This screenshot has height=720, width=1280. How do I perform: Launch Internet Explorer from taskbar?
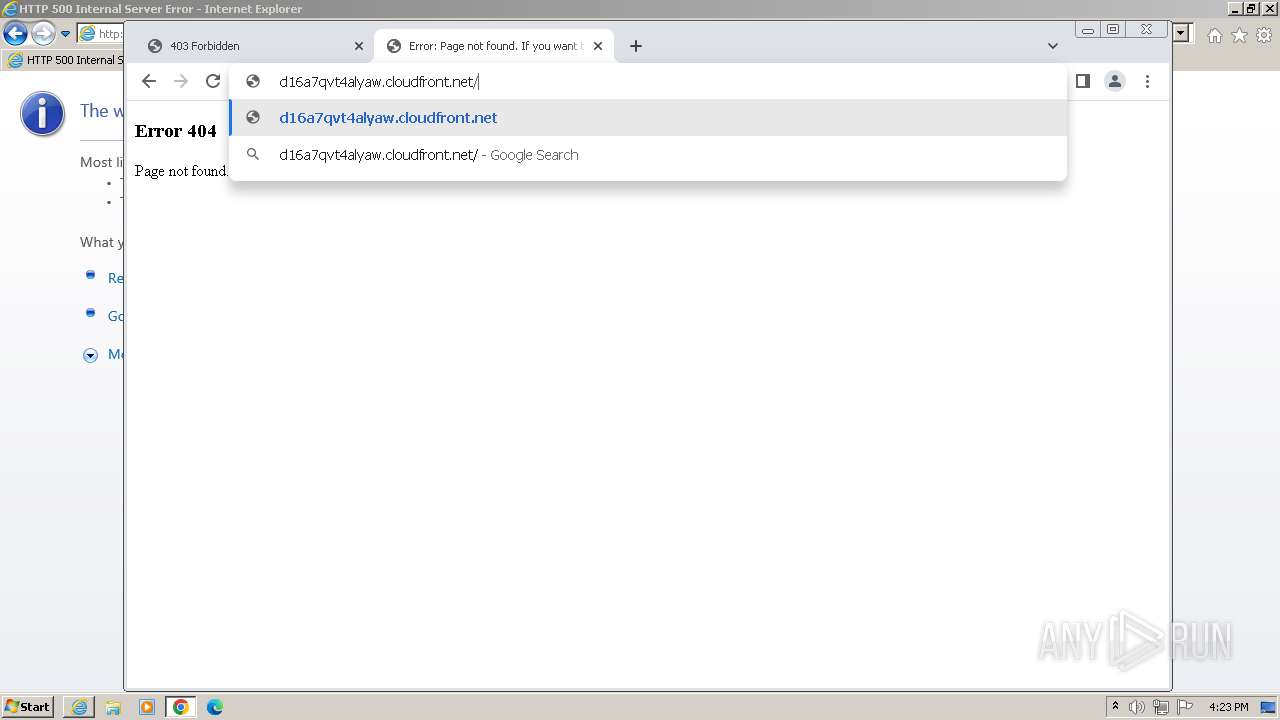(79, 707)
